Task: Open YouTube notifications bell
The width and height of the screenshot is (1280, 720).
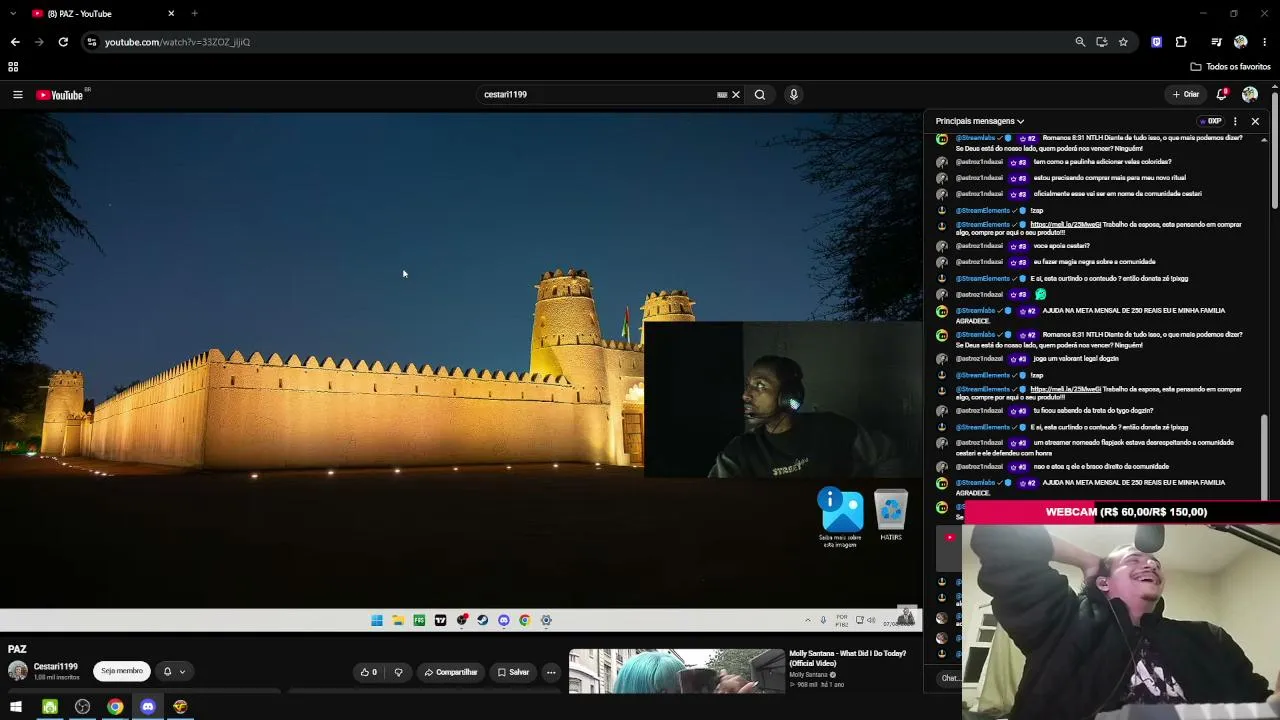Action: pos(1221,95)
